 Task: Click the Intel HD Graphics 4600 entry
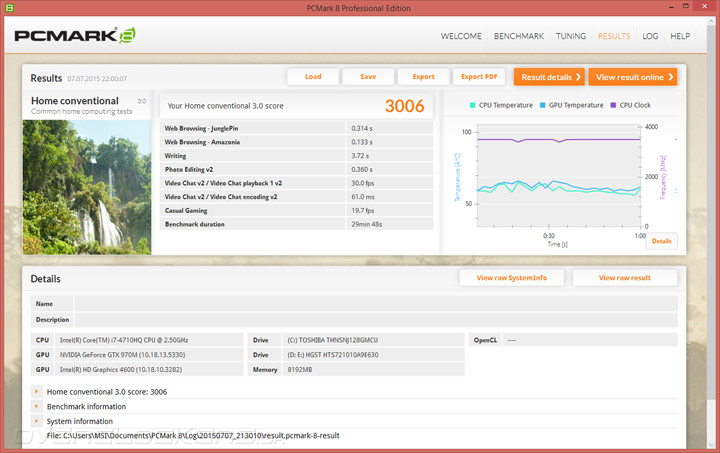149,369
